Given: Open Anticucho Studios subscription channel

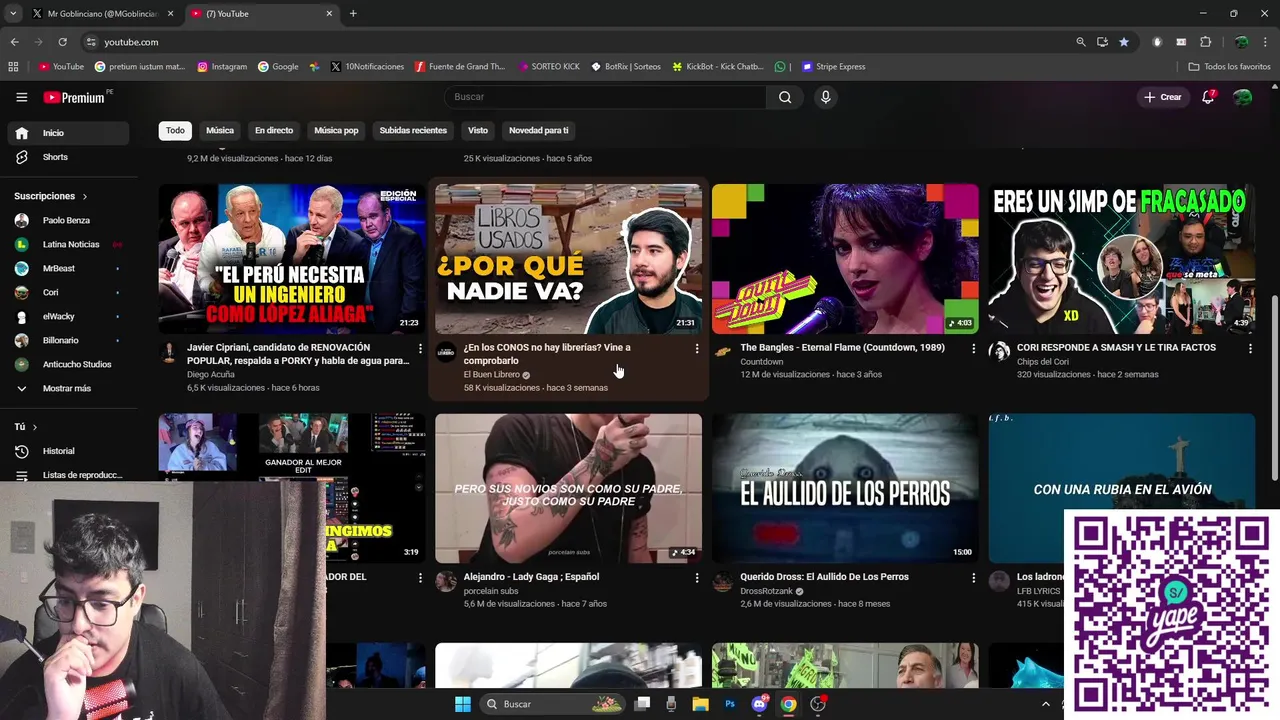Looking at the screenshot, I should (x=68, y=364).
